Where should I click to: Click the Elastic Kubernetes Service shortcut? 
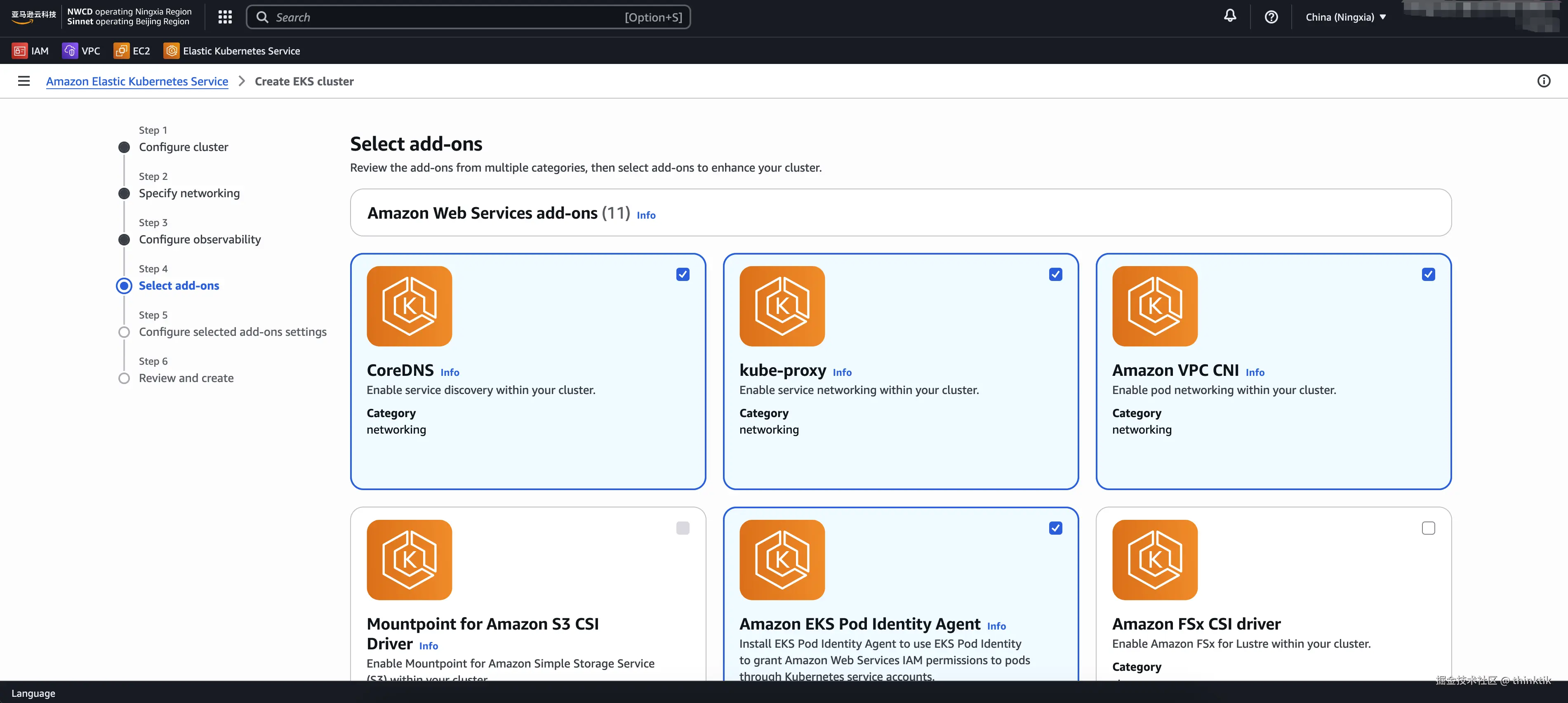click(x=232, y=51)
